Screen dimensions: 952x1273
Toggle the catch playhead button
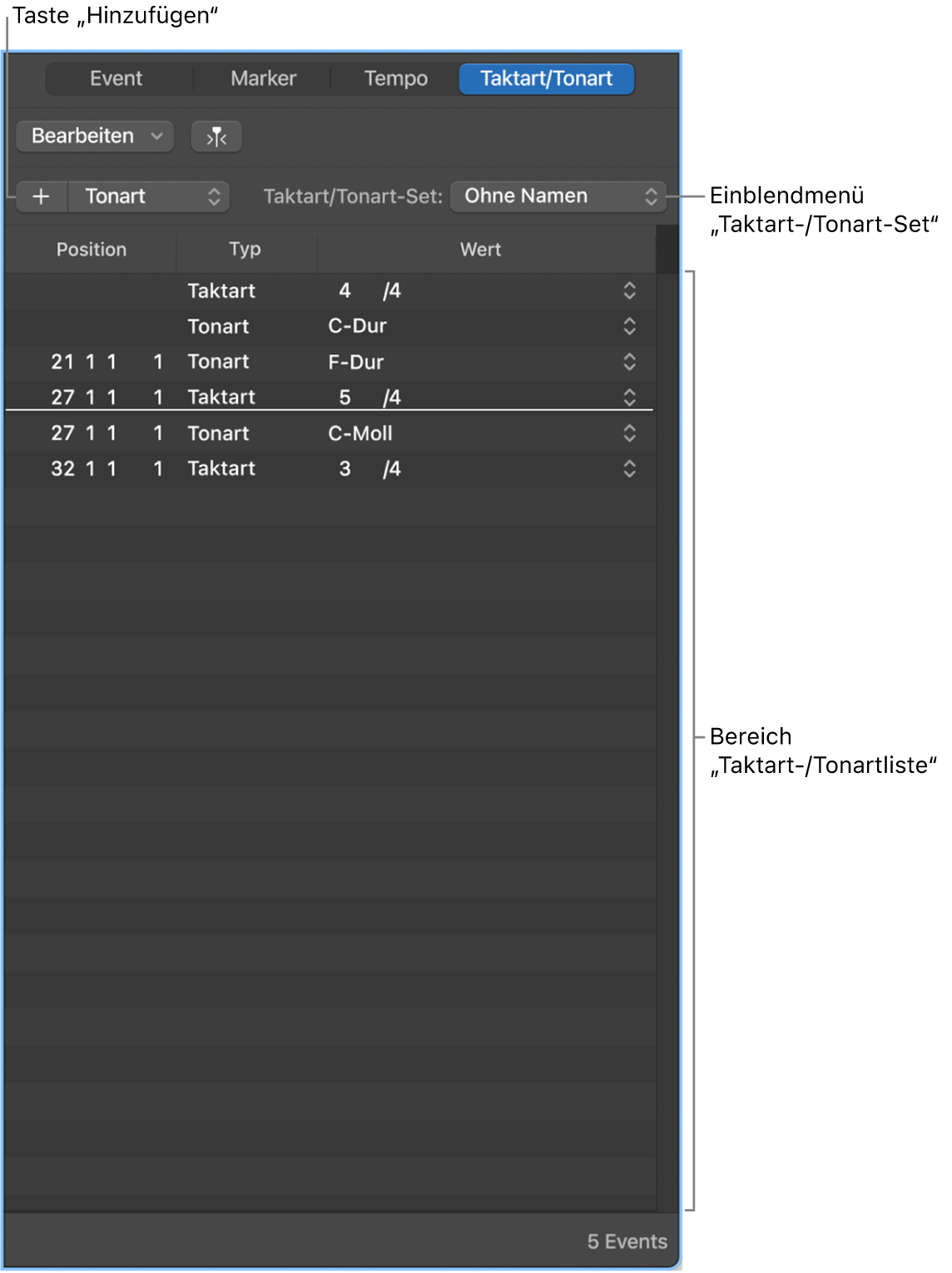(x=216, y=136)
